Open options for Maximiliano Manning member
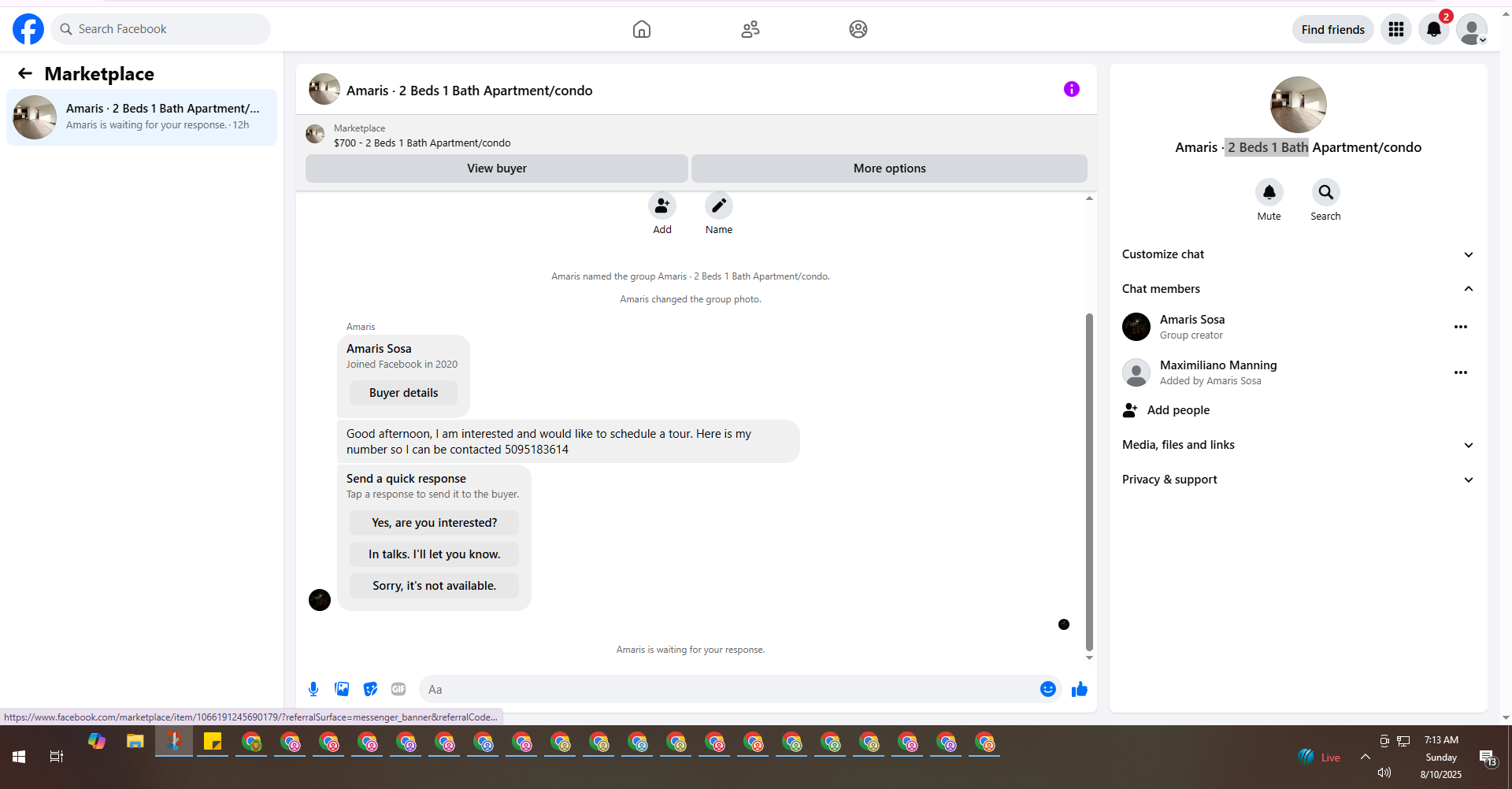Screen dimensions: 1512x789 click(1461, 372)
